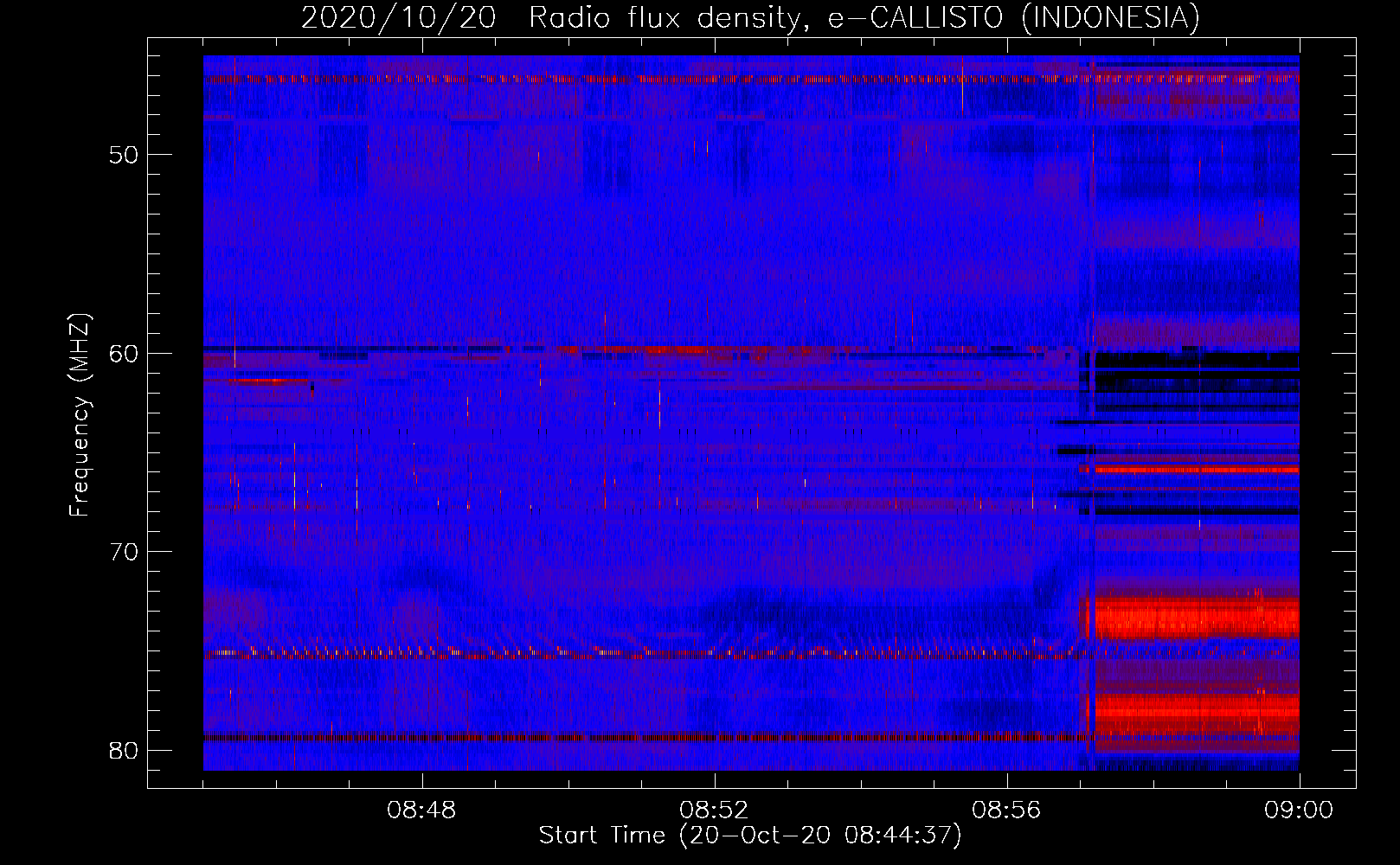Click the 08:56 time tick label
The height and width of the screenshot is (865, 1400).
coord(1007,811)
